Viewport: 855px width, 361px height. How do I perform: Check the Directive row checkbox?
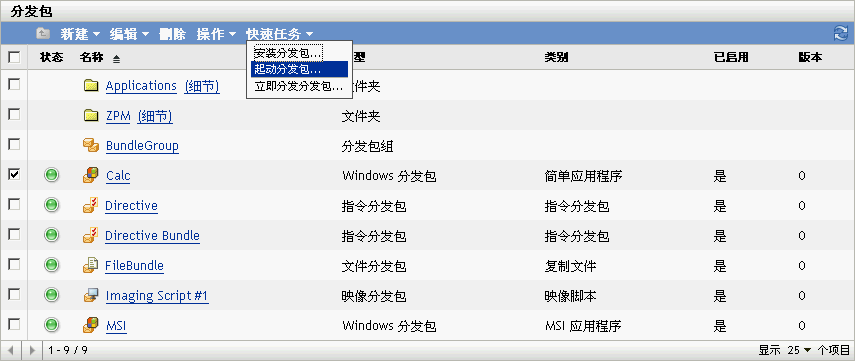coord(14,204)
